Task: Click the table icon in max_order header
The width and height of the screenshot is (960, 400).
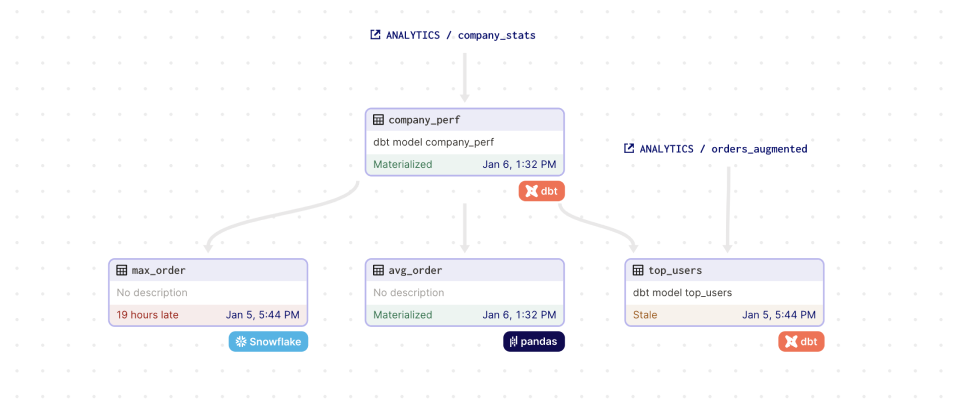Action: (122, 270)
